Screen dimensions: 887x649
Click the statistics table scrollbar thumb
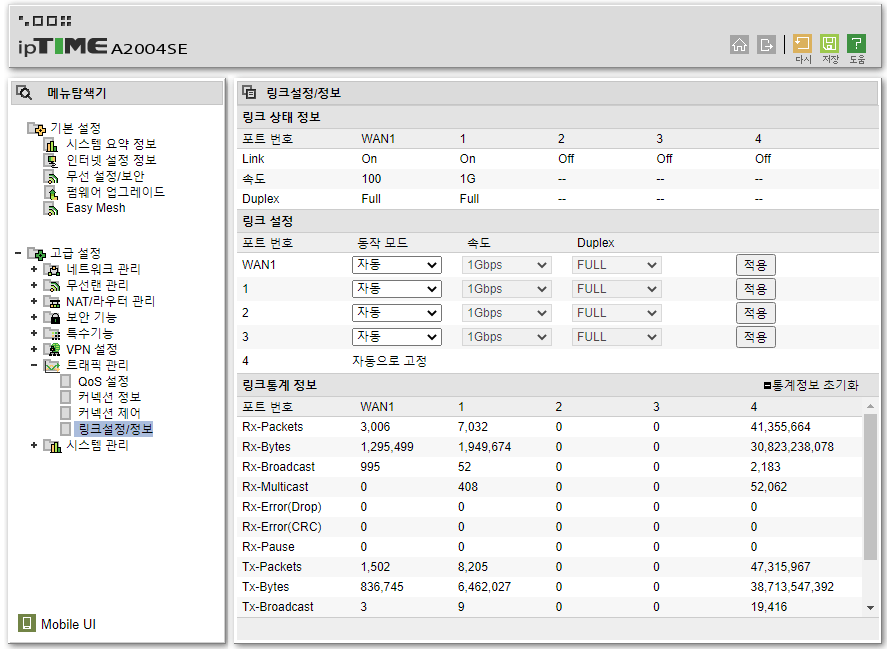pos(870,487)
